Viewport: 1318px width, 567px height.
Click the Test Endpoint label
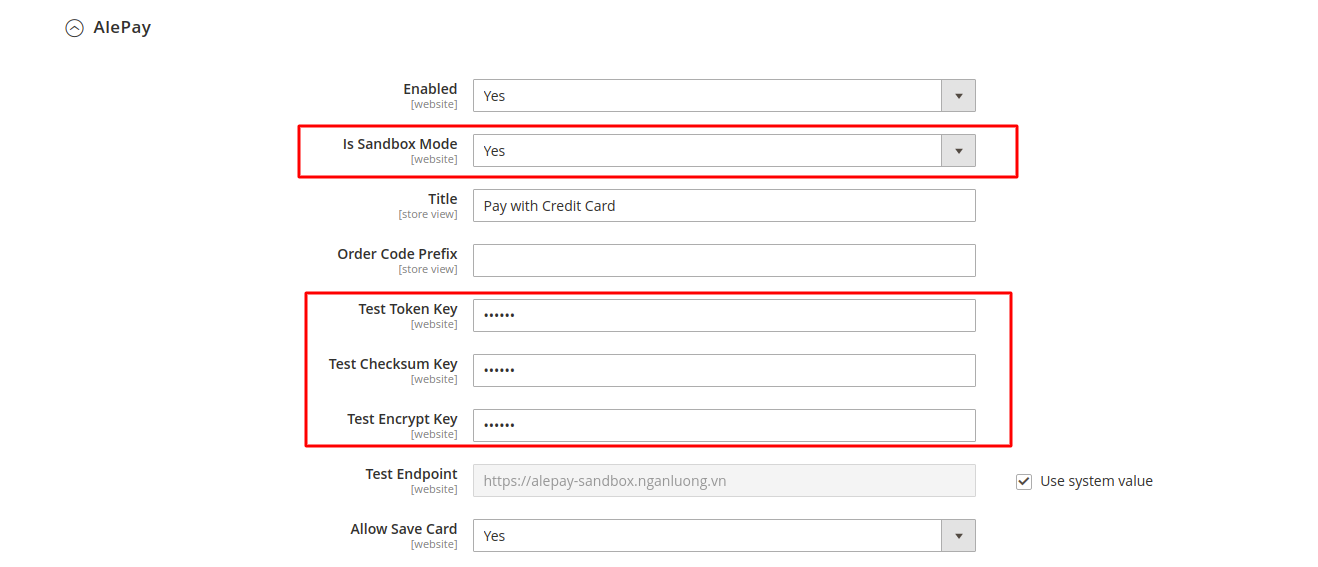411,474
